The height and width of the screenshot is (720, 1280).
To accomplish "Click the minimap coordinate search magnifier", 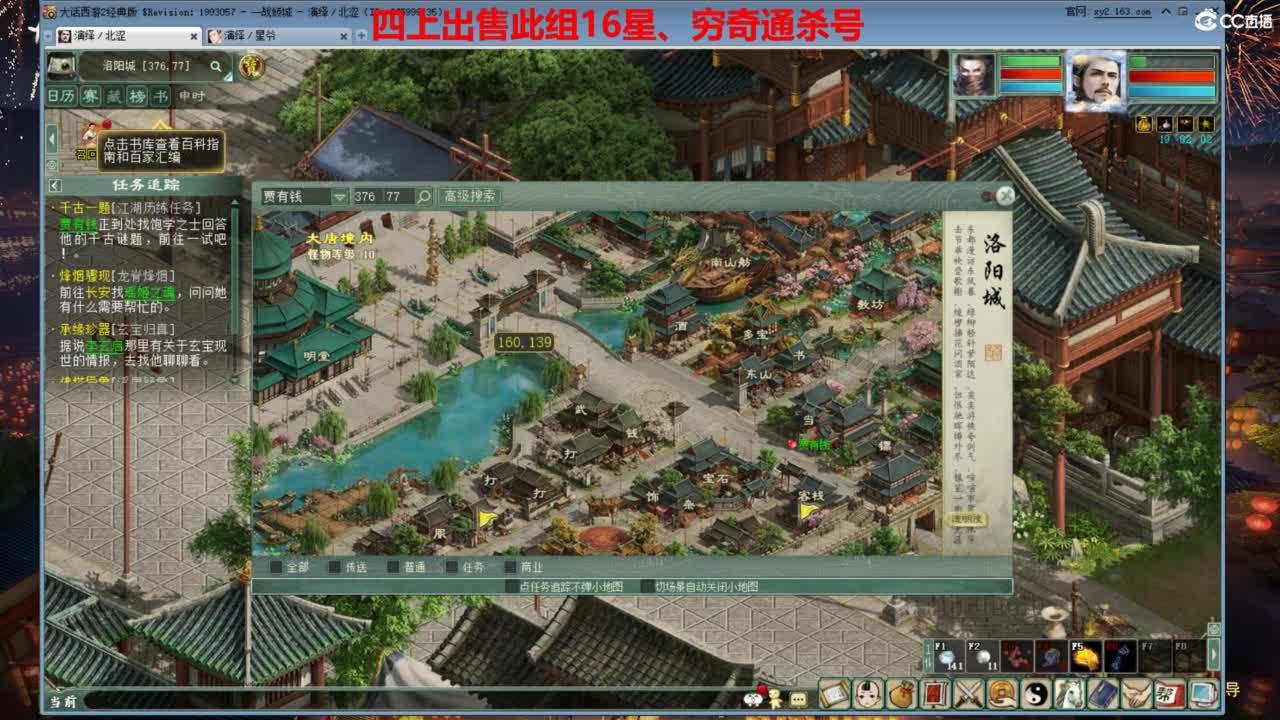I will point(424,197).
